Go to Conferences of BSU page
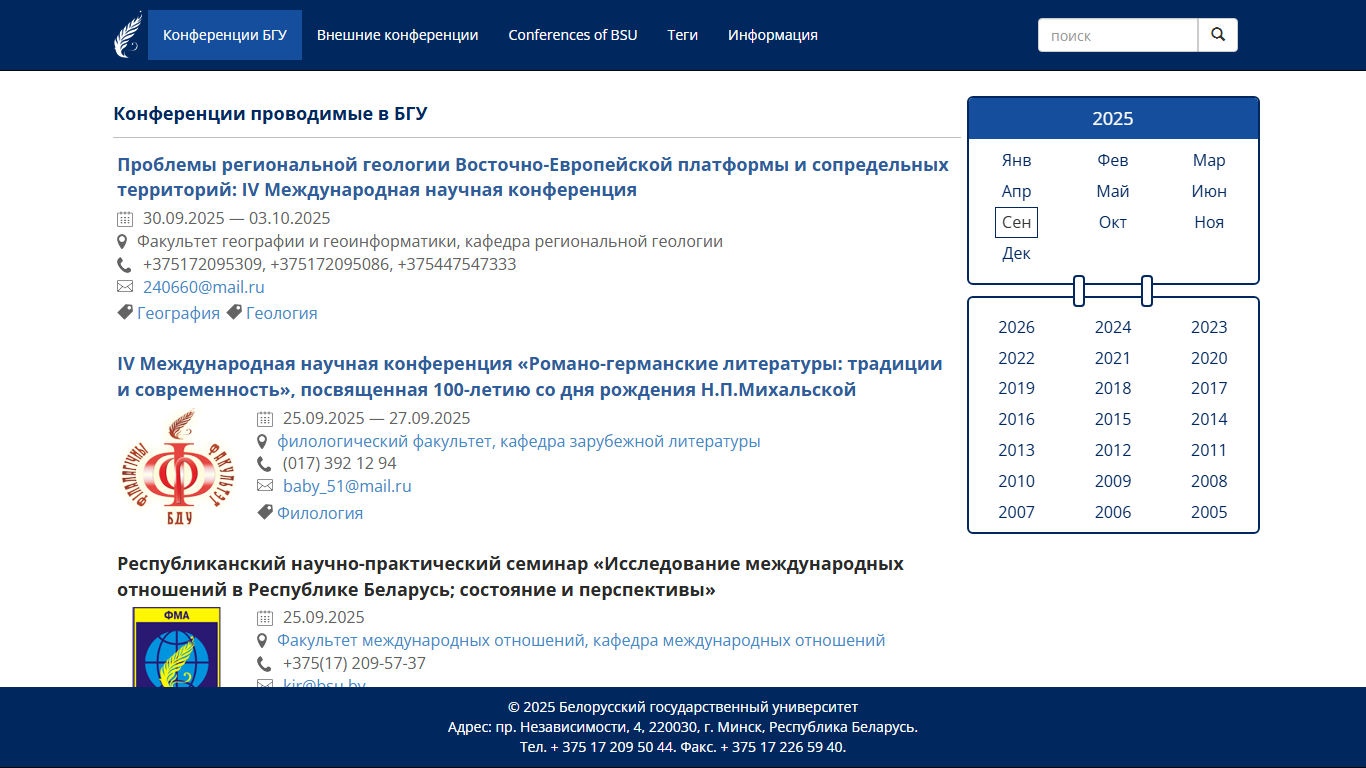This screenshot has height=768, width=1366. click(573, 35)
